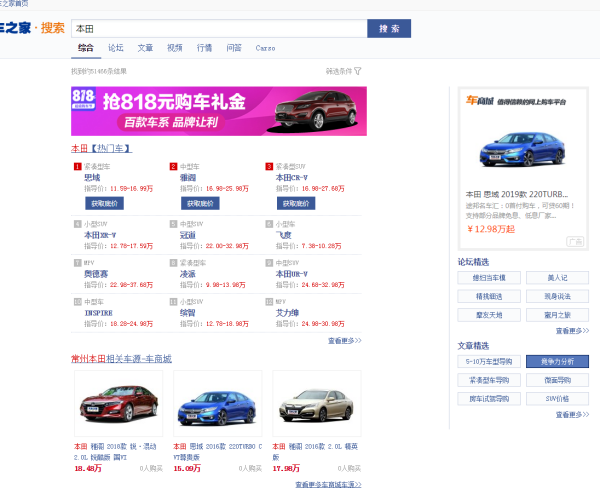Expand the 筛选条件 filter options

(x=343, y=71)
